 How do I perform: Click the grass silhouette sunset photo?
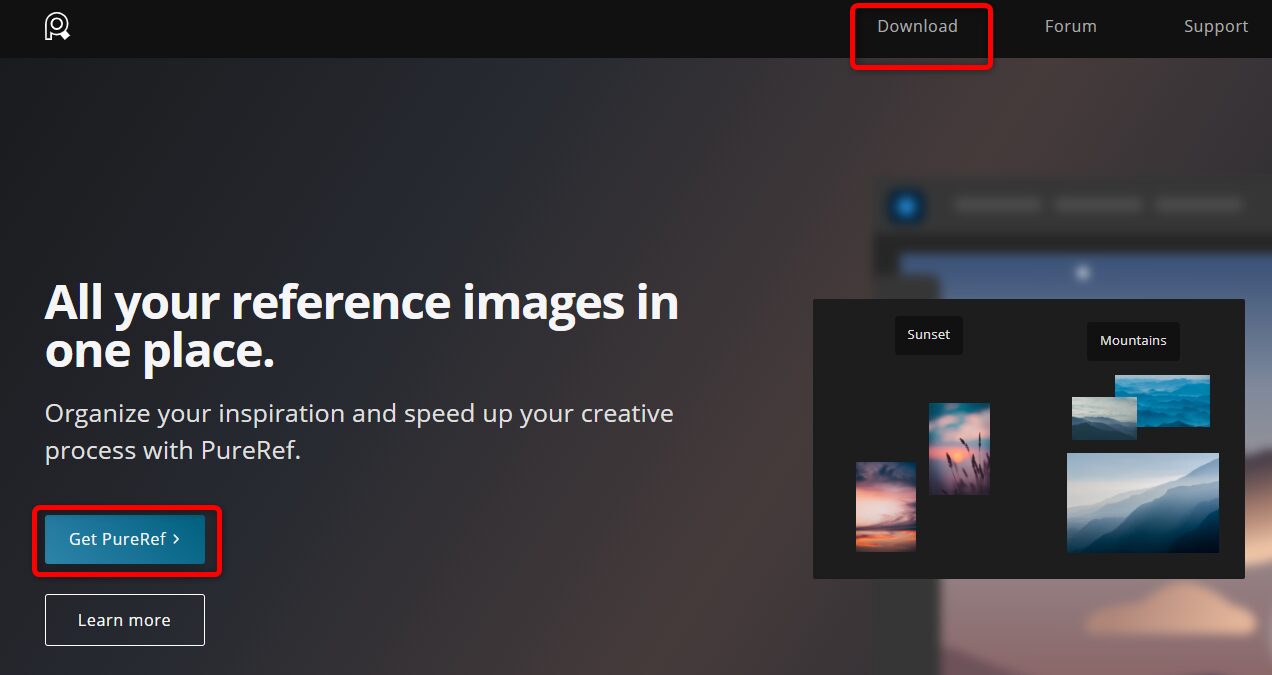pos(959,448)
